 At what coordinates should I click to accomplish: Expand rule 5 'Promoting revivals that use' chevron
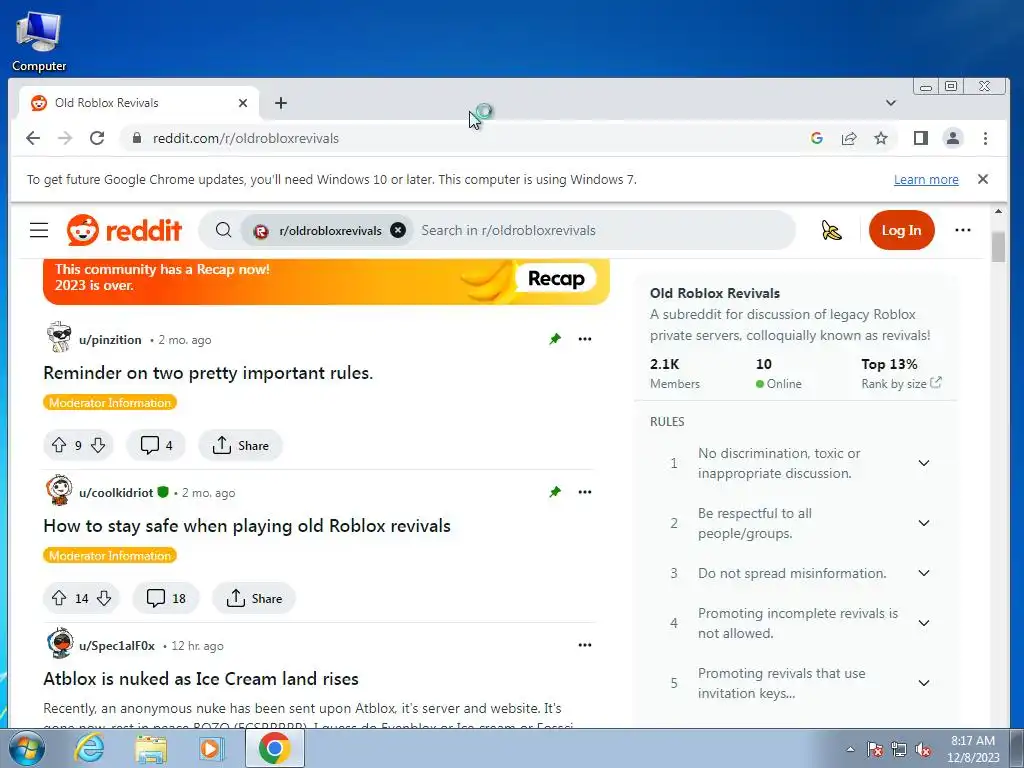point(923,683)
